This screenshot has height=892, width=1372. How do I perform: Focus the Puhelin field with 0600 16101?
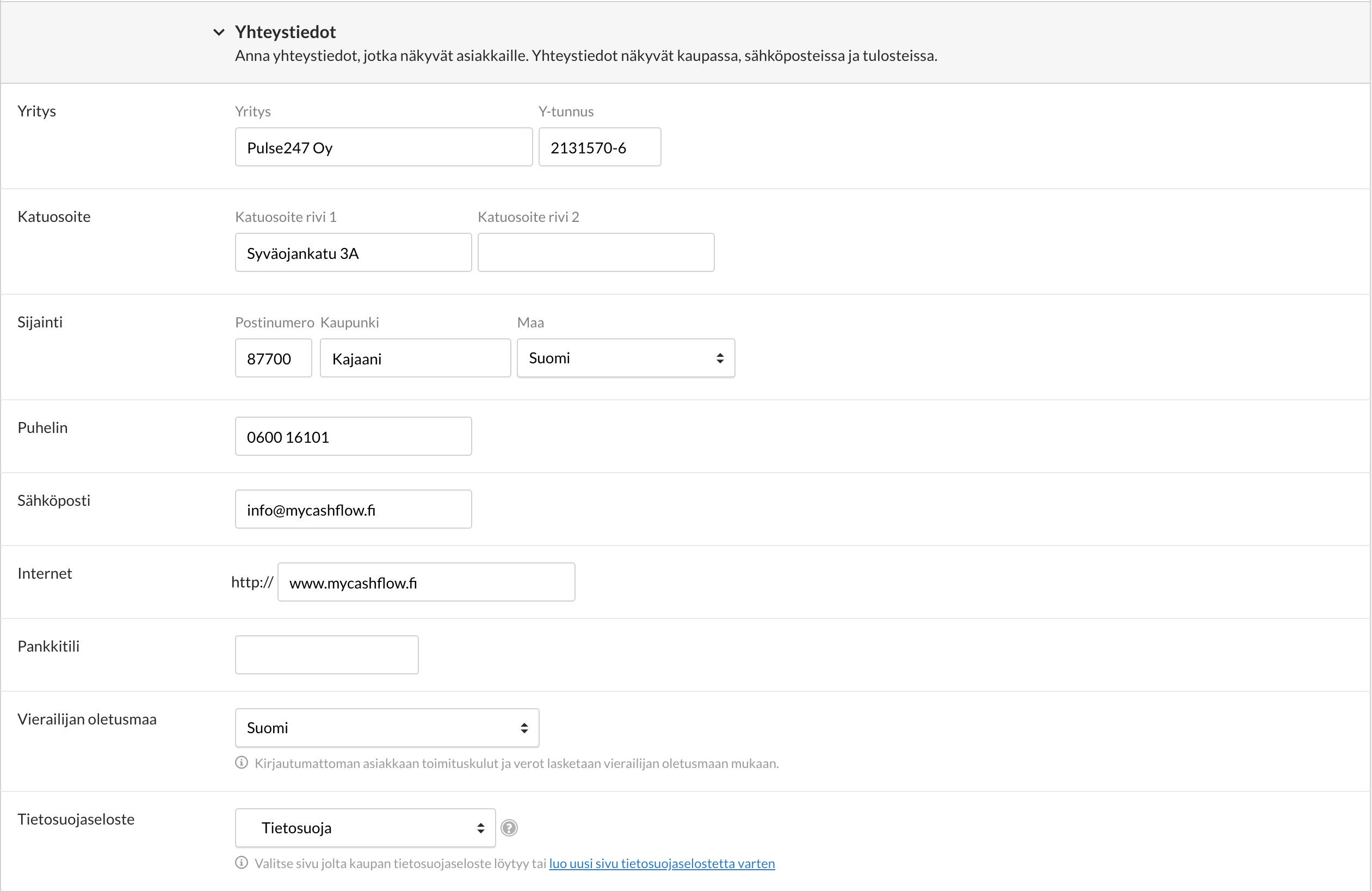[354, 436]
